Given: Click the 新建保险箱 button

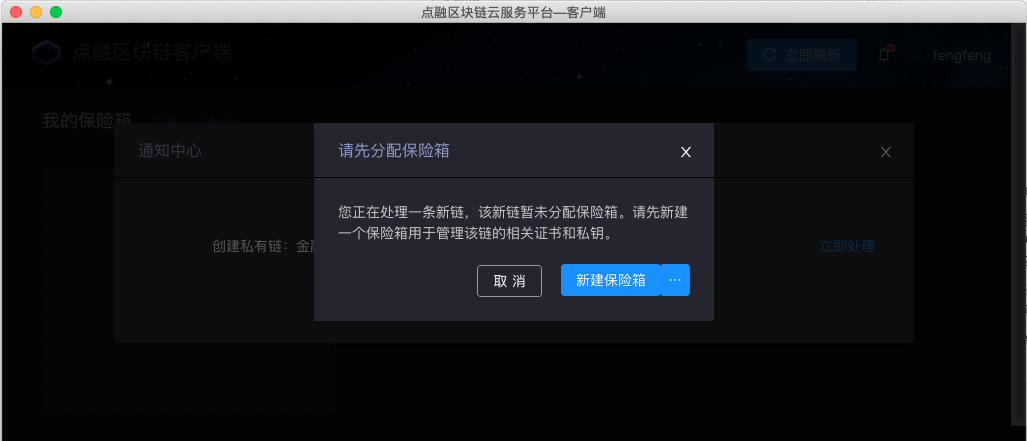Looking at the screenshot, I should (x=610, y=280).
